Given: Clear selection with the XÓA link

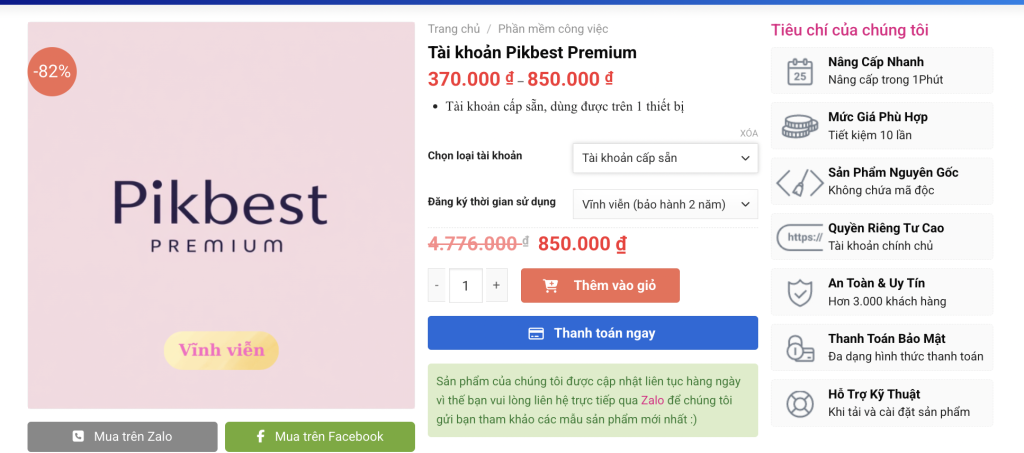Looking at the screenshot, I should 748,133.
